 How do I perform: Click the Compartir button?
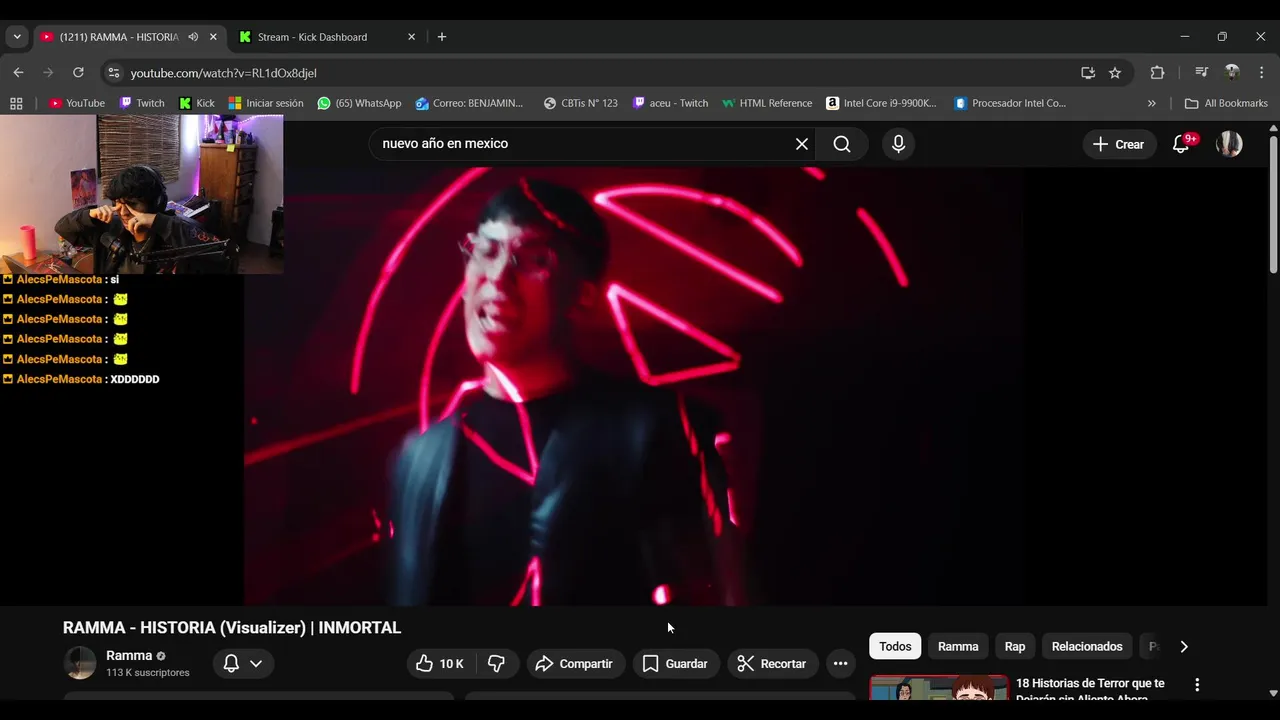574,664
